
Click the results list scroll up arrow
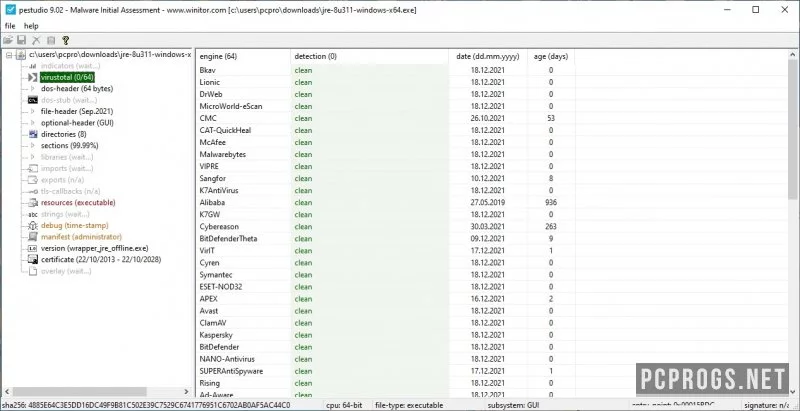793,55
